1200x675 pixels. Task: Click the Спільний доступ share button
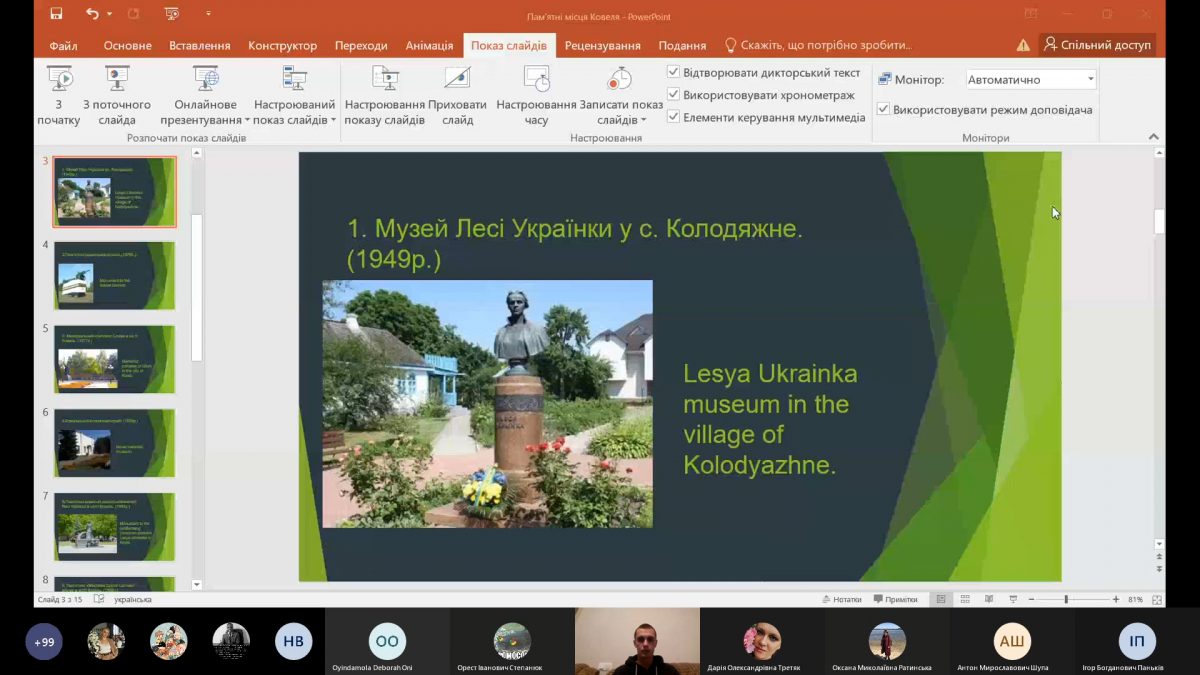[x=1097, y=45]
